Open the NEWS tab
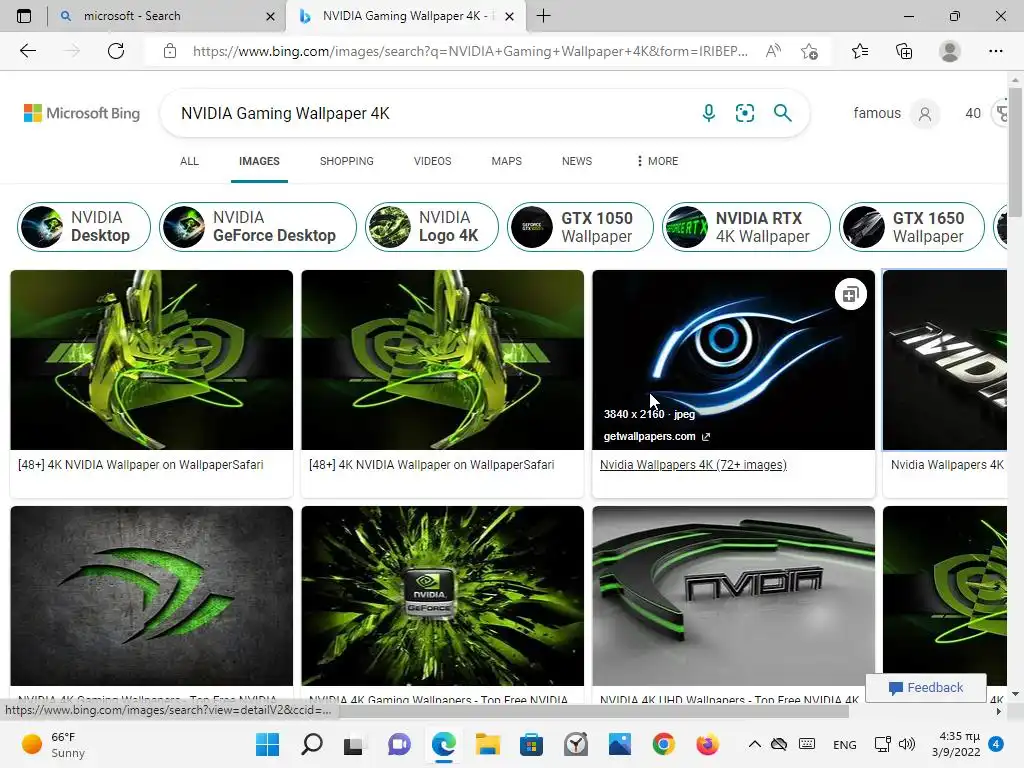 tap(577, 161)
